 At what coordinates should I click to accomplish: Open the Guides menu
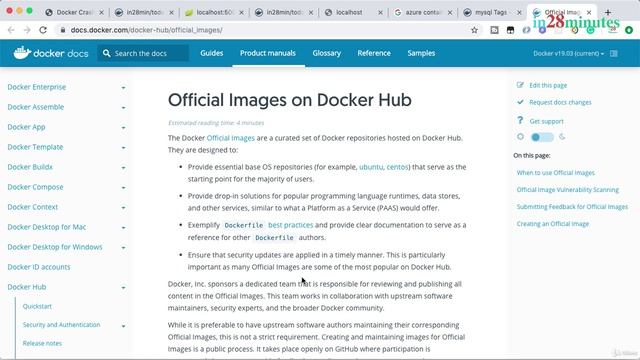coord(211,53)
